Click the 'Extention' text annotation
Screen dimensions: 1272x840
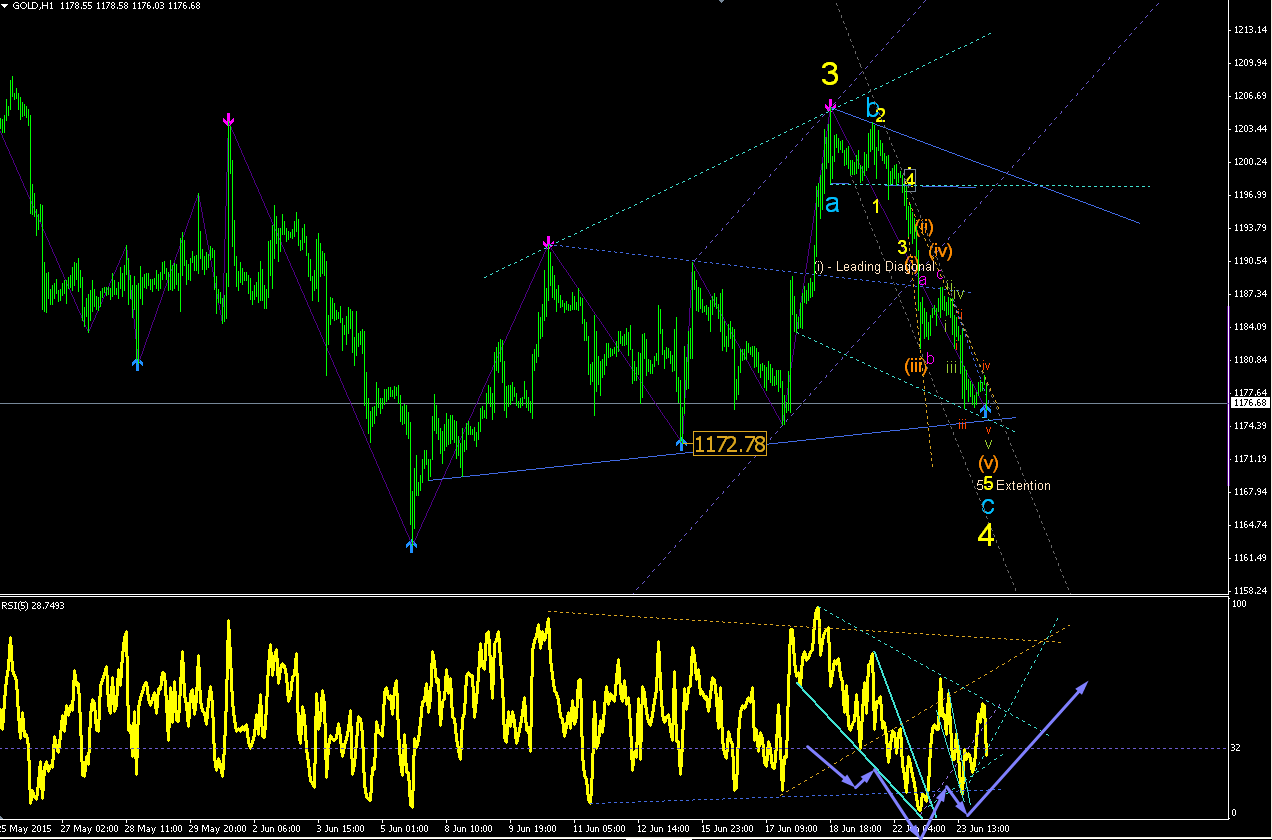1023,486
